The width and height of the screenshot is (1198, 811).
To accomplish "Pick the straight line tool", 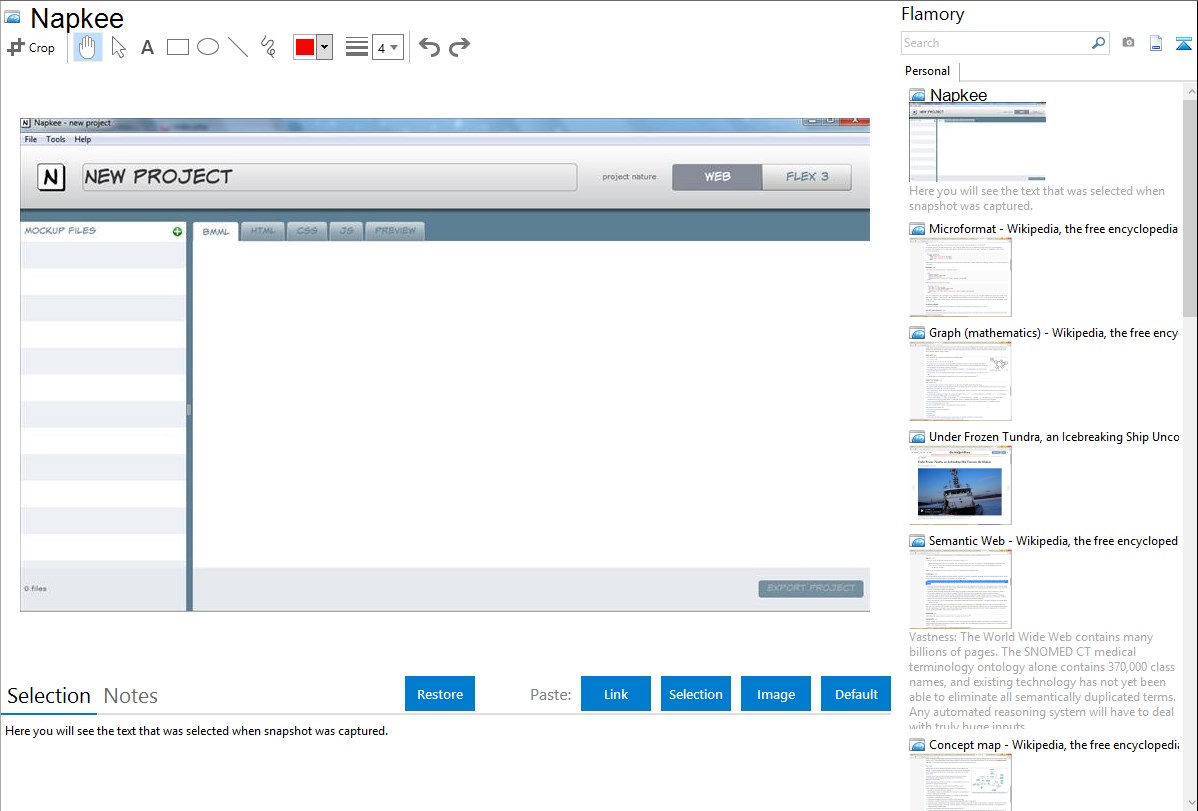I will click(x=238, y=47).
